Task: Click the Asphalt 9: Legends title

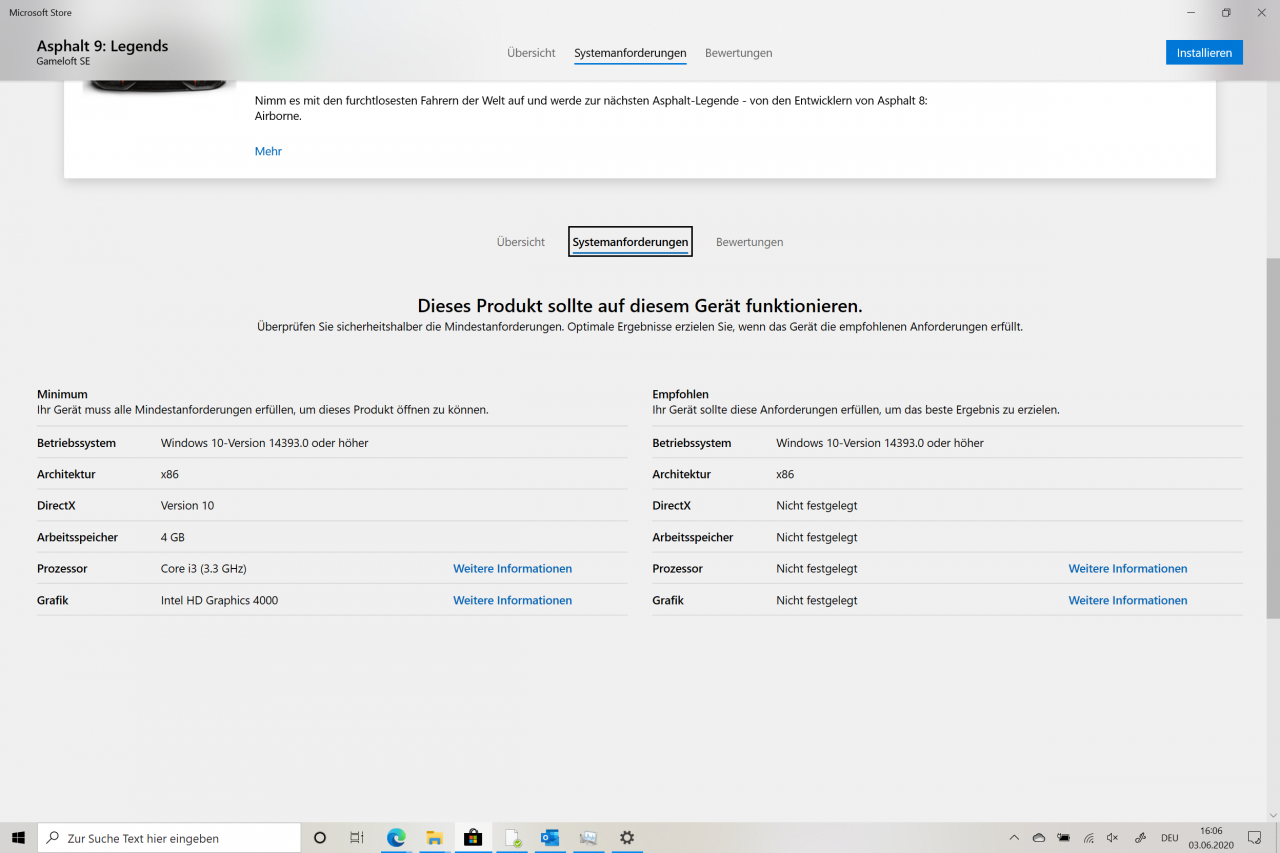Action: click(x=103, y=46)
